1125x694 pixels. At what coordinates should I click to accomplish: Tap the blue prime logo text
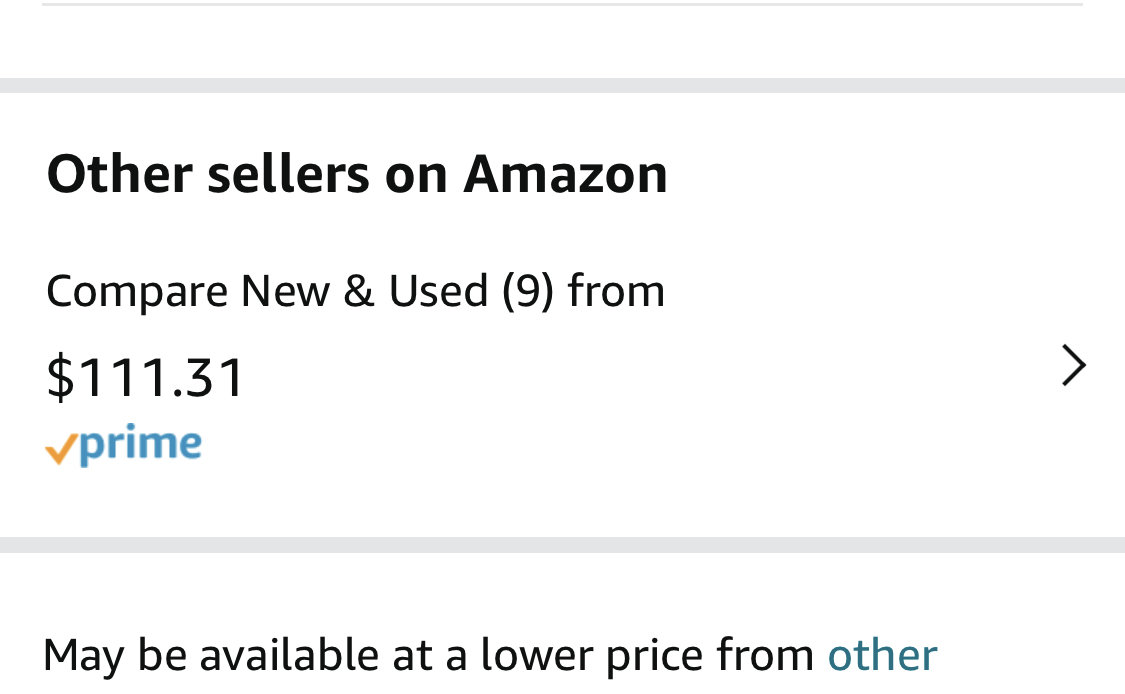point(141,445)
